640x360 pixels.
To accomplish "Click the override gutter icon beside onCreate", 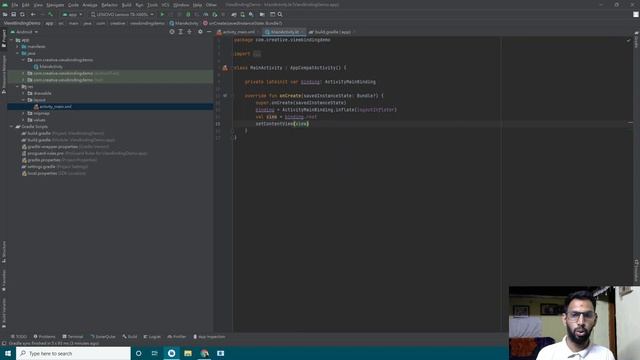I will [x=225, y=96].
